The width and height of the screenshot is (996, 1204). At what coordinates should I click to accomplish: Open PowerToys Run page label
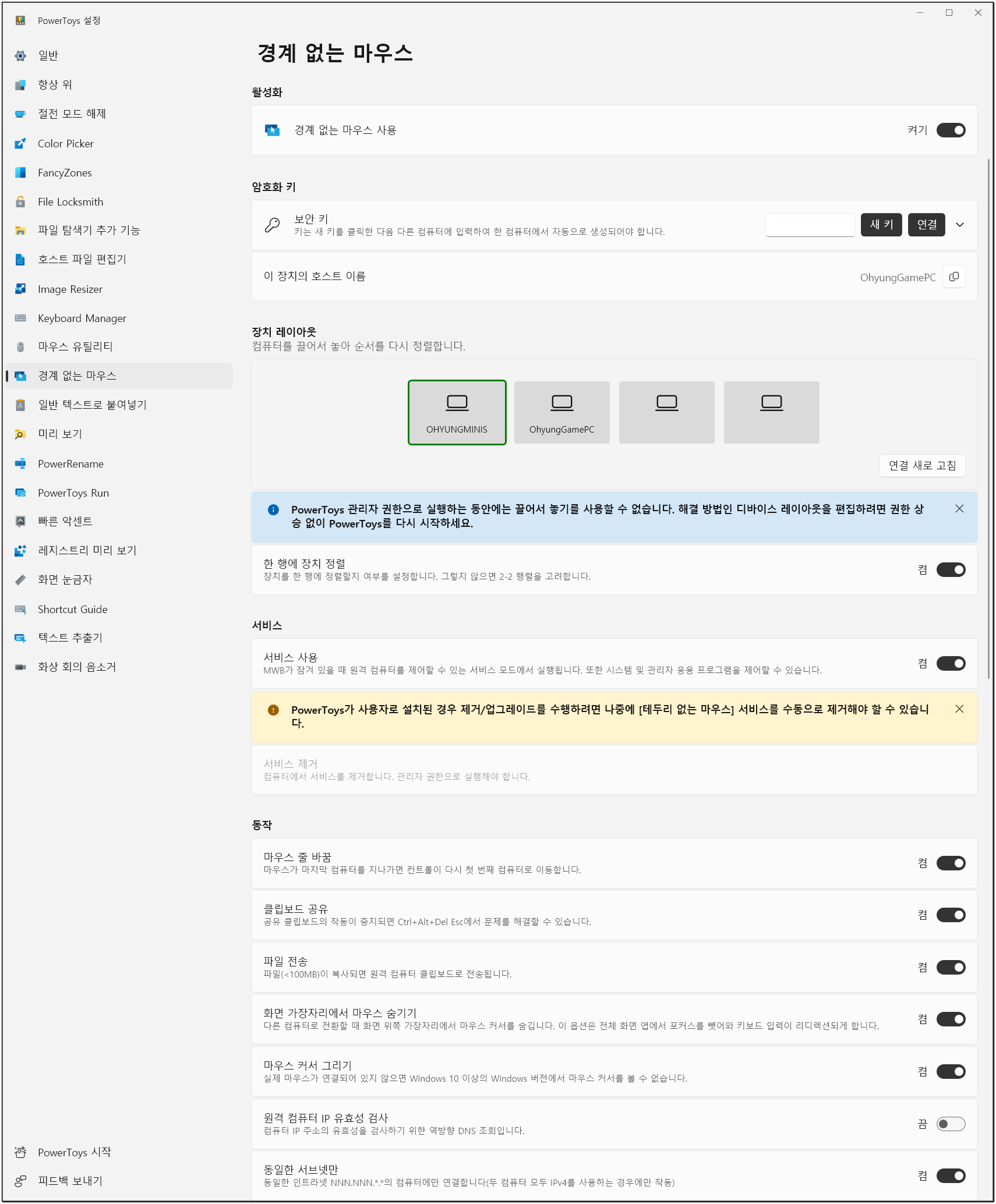tap(73, 493)
